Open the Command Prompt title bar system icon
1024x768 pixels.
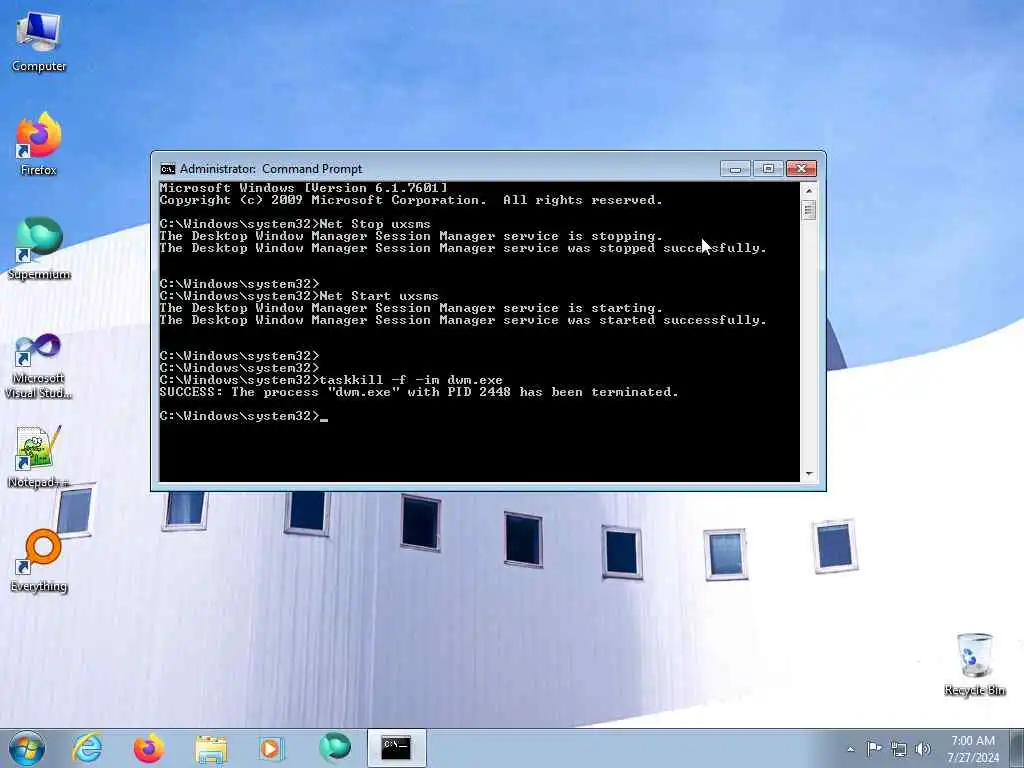(168, 169)
